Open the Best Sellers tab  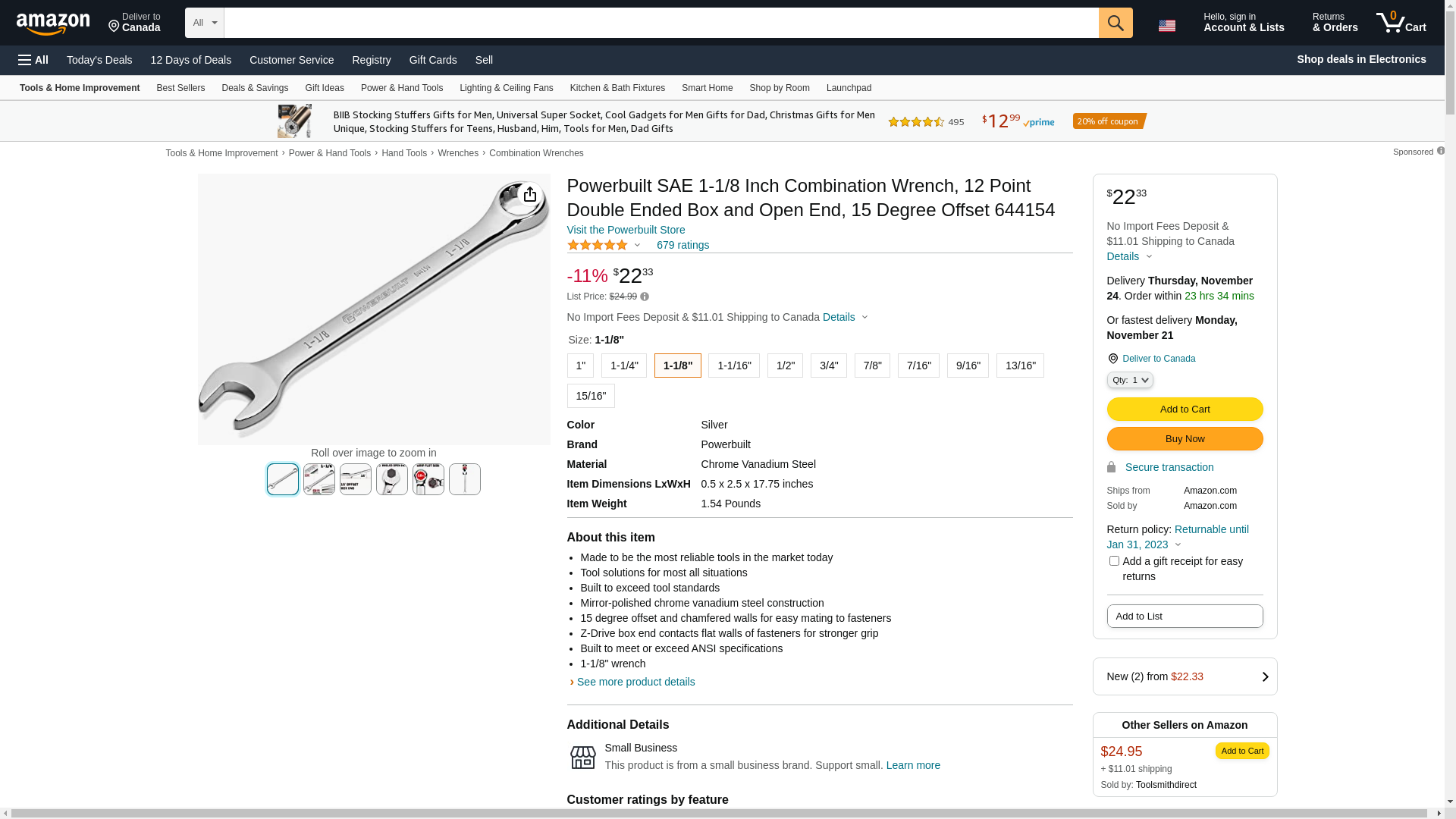pos(180,88)
